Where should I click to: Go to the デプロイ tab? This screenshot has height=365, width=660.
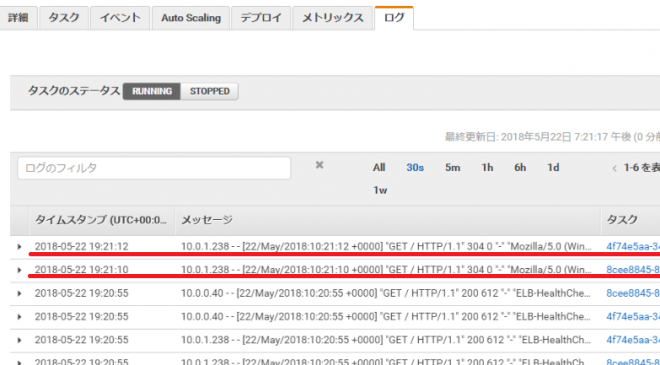click(x=261, y=18)
